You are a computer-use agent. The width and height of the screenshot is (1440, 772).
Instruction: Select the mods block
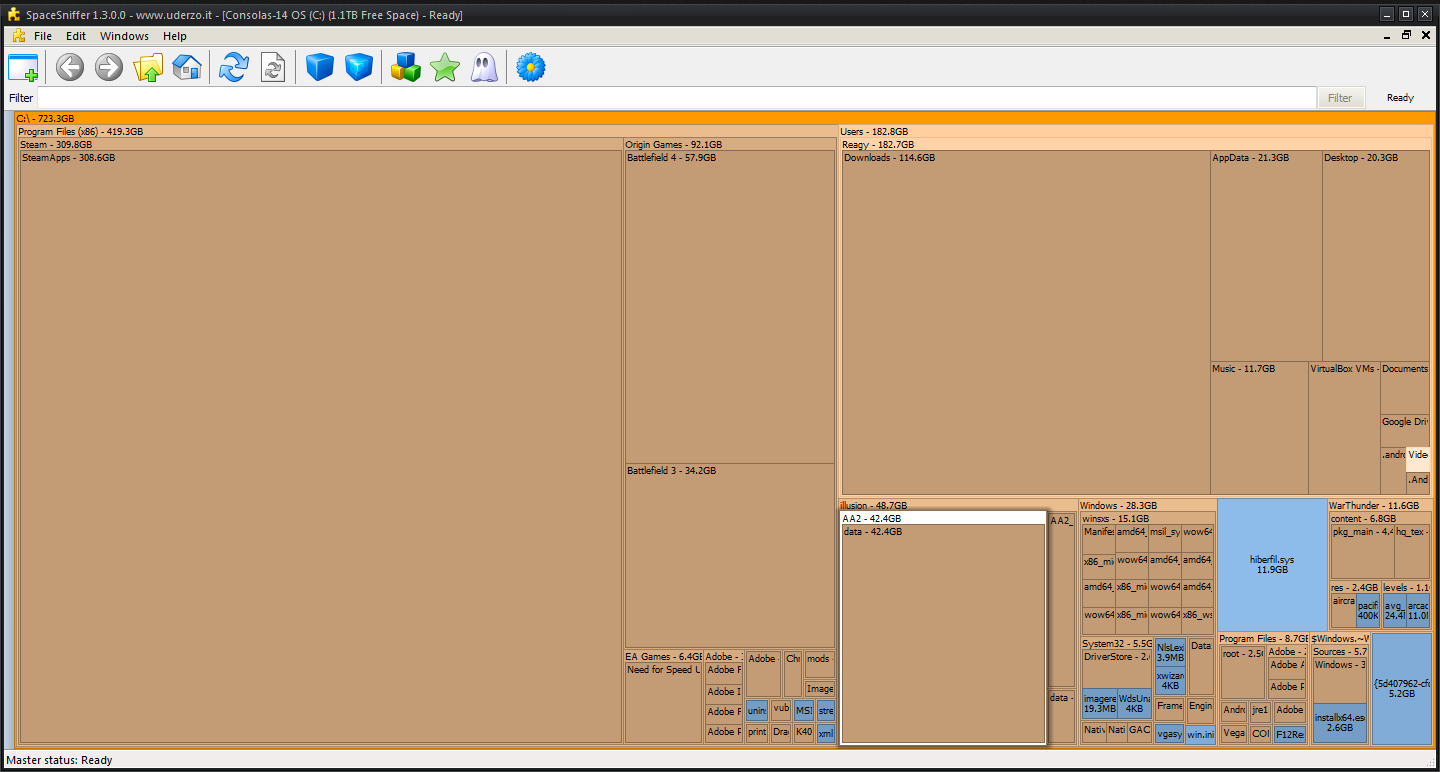pyautogui.click(x=819, y=664)
